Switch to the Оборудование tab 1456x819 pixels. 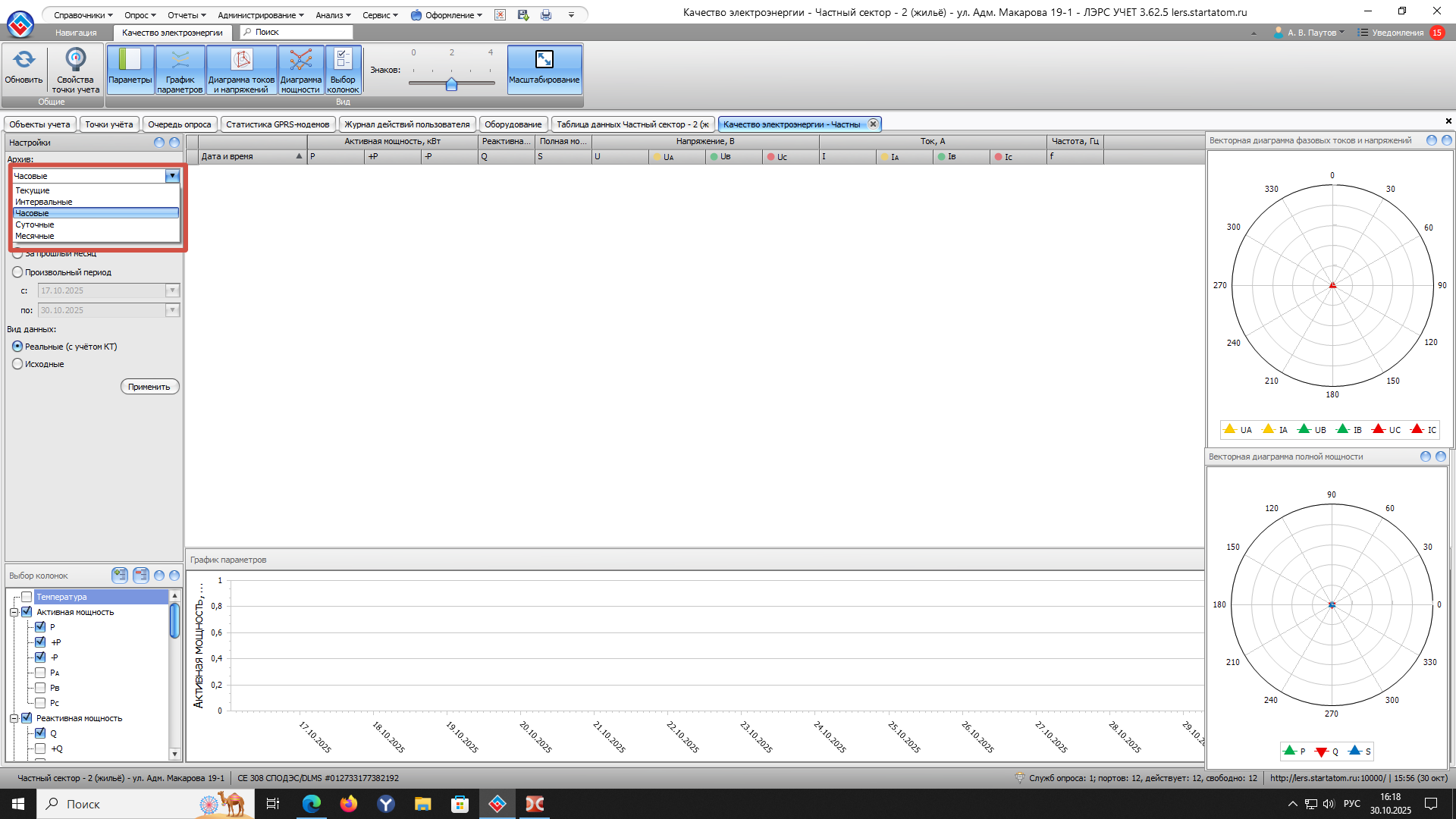coord(513,124)
